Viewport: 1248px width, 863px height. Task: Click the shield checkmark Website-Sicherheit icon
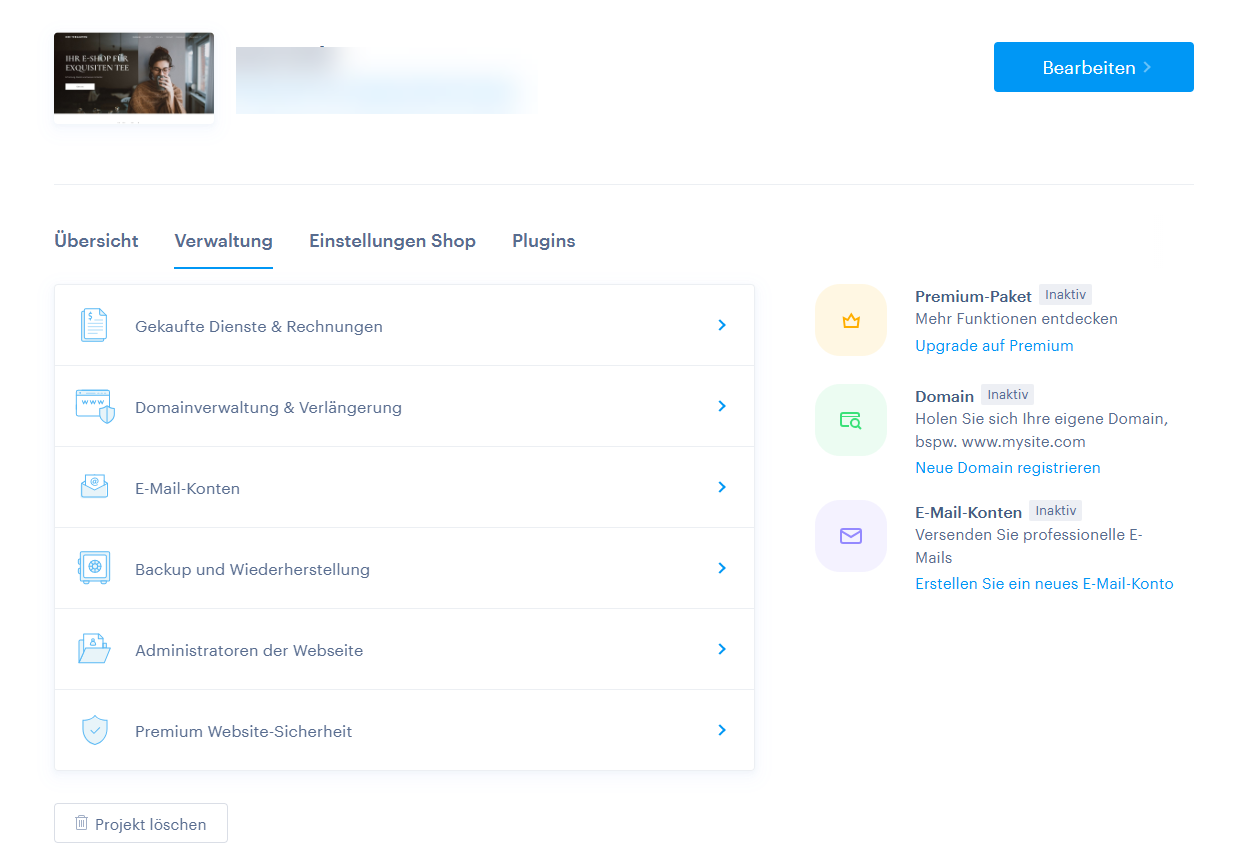pos(94,731)
